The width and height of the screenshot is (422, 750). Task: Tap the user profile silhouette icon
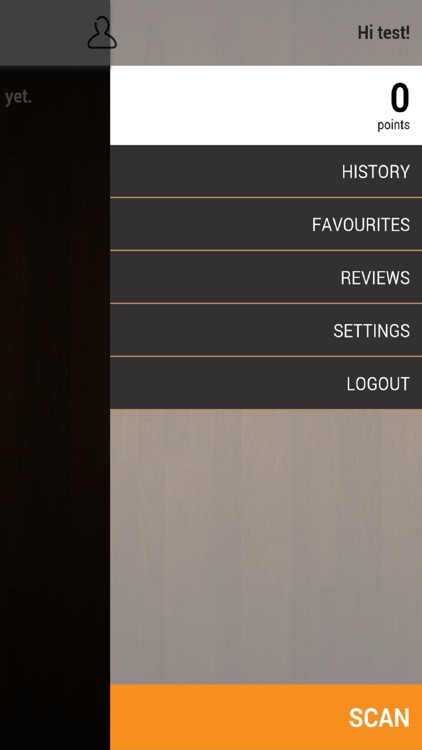coord(102,33)
